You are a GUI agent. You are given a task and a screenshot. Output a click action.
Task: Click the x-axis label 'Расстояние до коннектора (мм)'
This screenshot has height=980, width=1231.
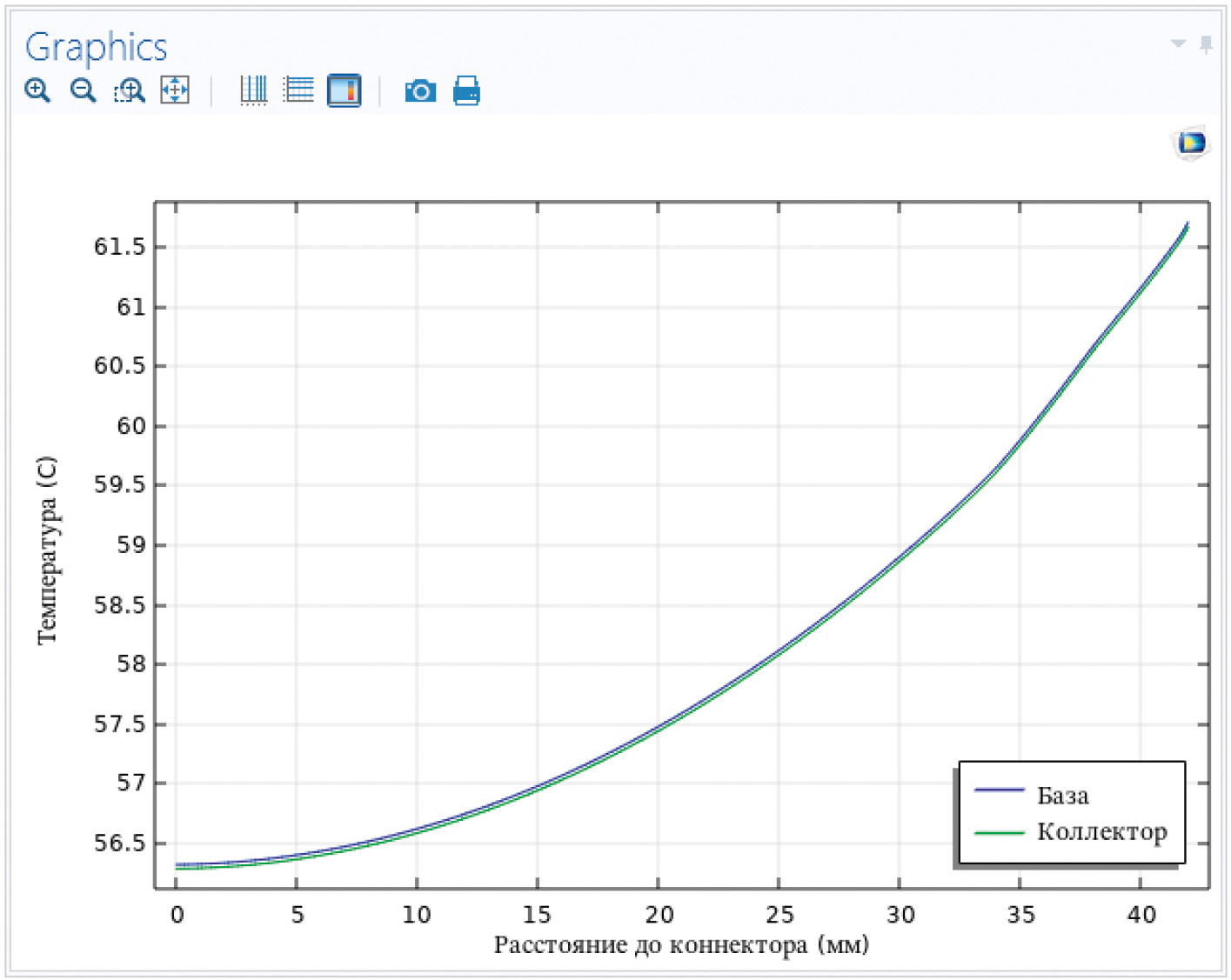click(x=681, y=945)
